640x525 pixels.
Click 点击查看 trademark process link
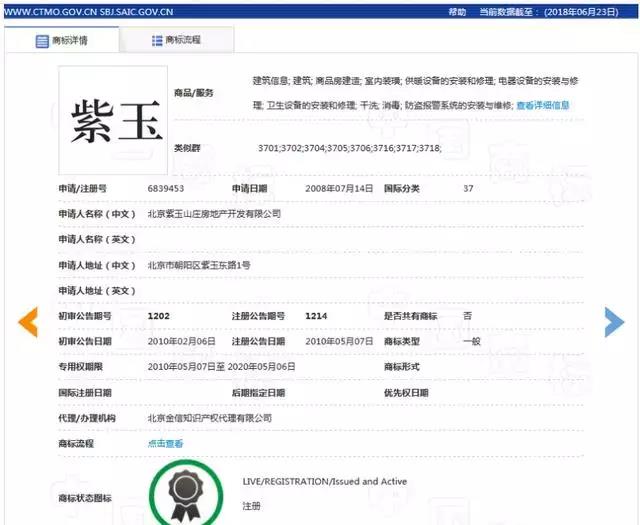point(165,443)
